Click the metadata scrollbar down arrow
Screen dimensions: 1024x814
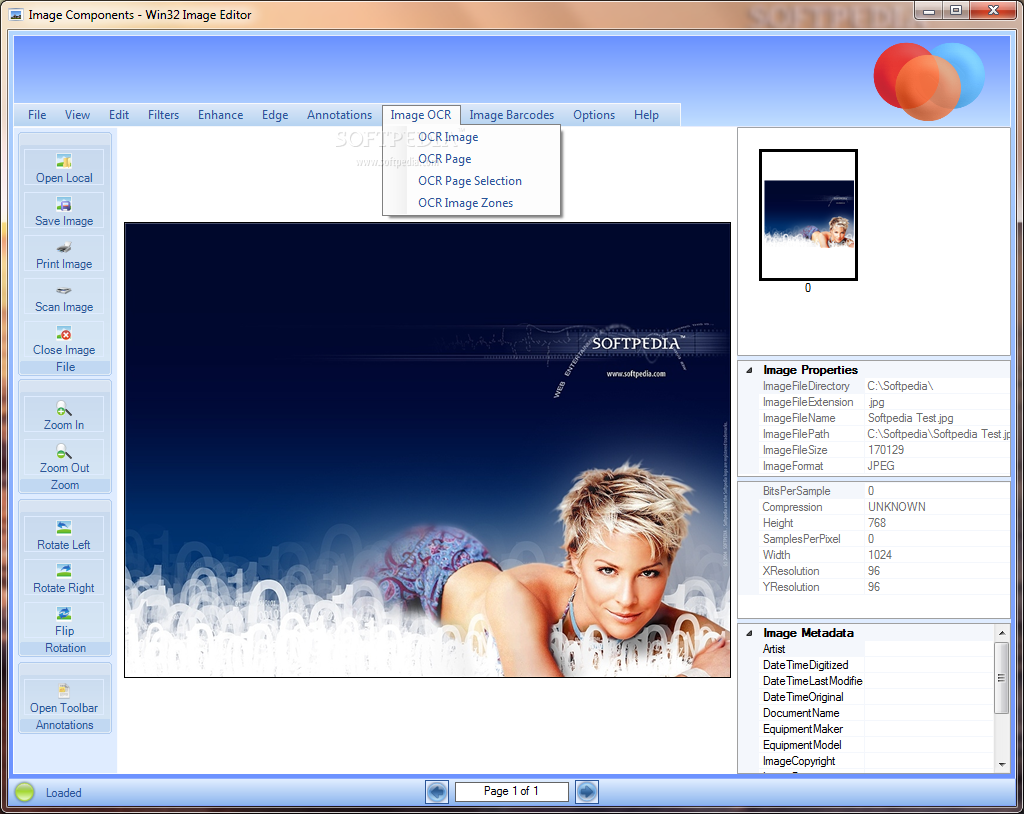(1002, 765)
